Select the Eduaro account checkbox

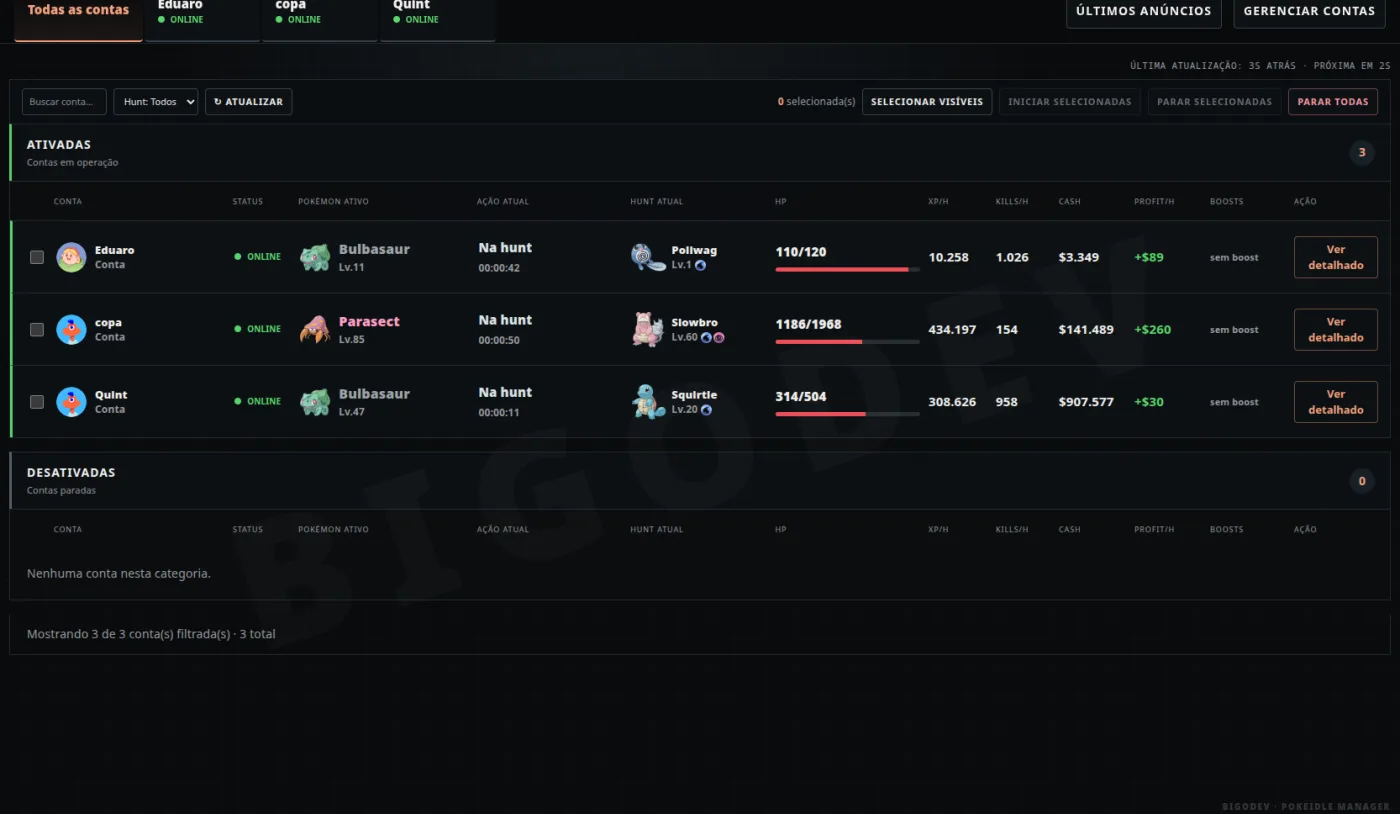(37, 257)
